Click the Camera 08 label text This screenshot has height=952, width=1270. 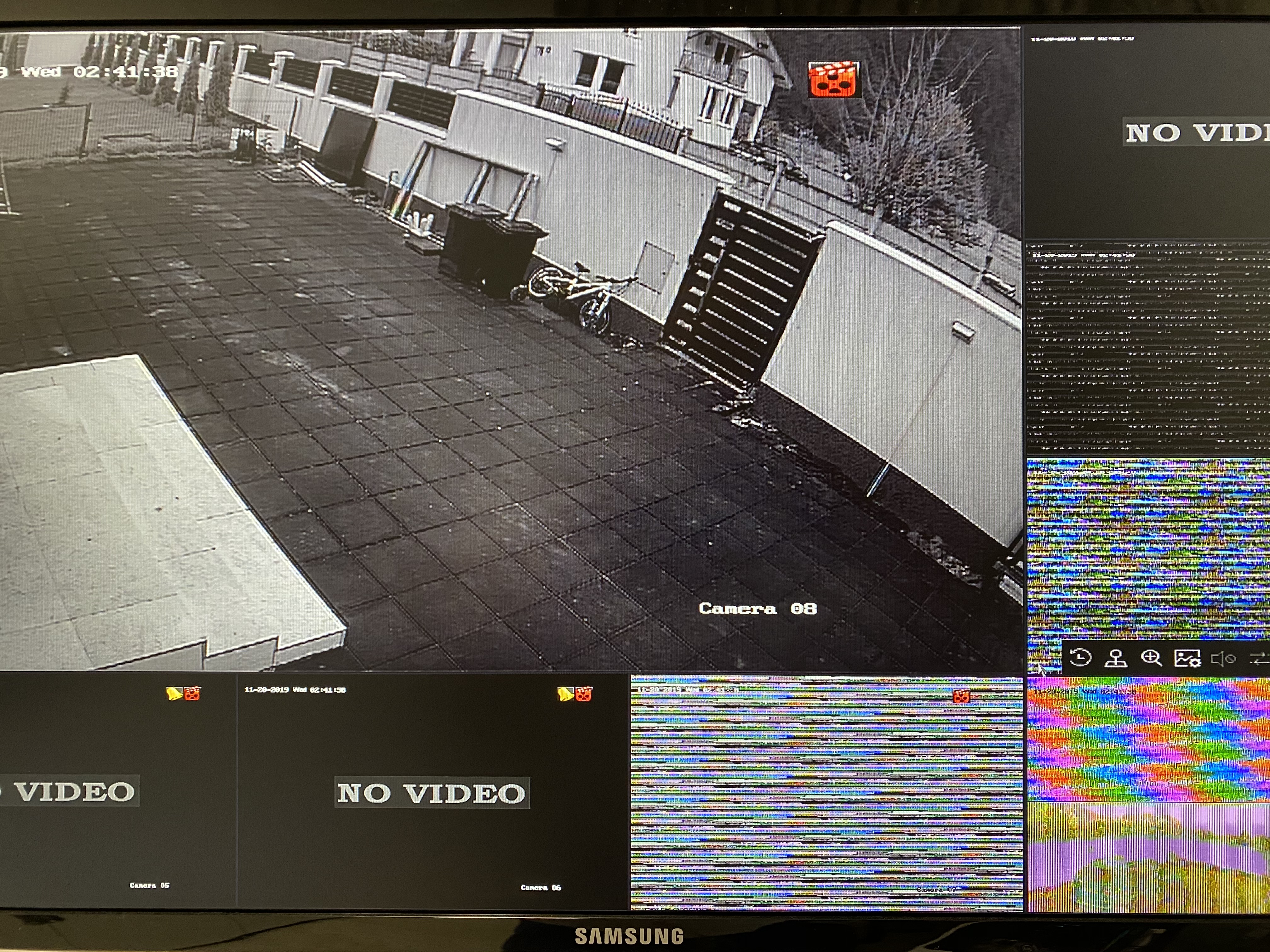click(757, 608)
